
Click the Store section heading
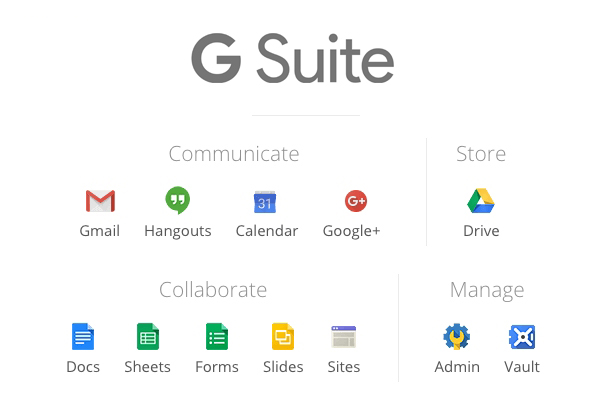(481, 154)
